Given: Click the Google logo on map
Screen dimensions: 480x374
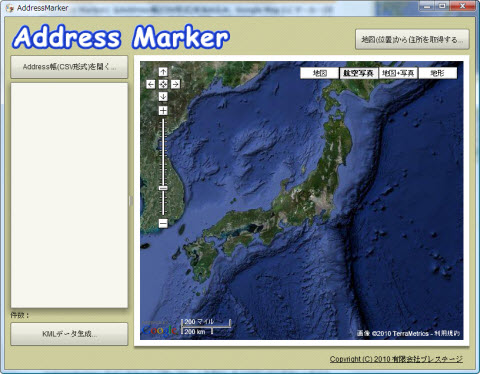Looking at the screenshot, I should (x=159, y=330).
